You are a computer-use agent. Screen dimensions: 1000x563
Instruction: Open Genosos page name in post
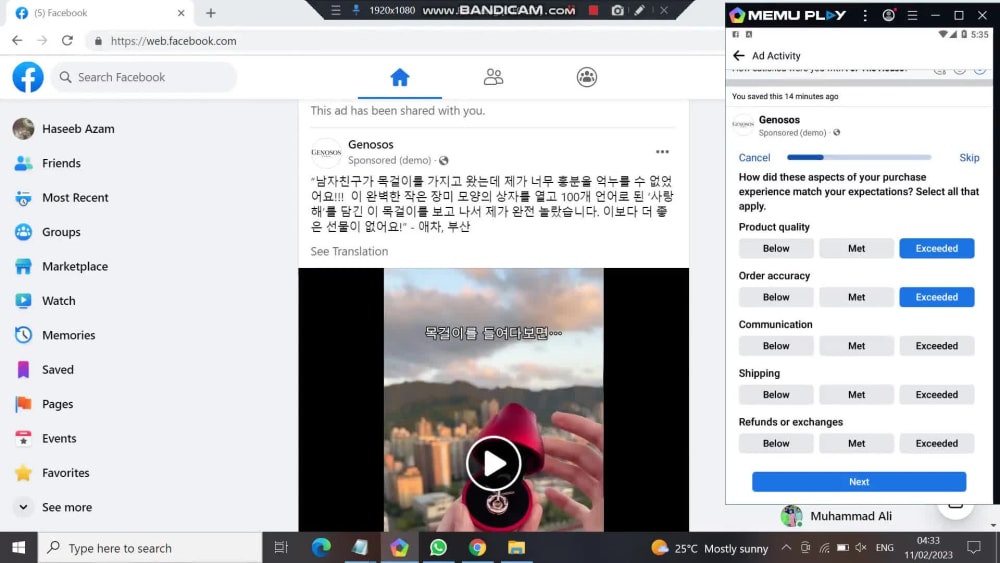(371, 145)
